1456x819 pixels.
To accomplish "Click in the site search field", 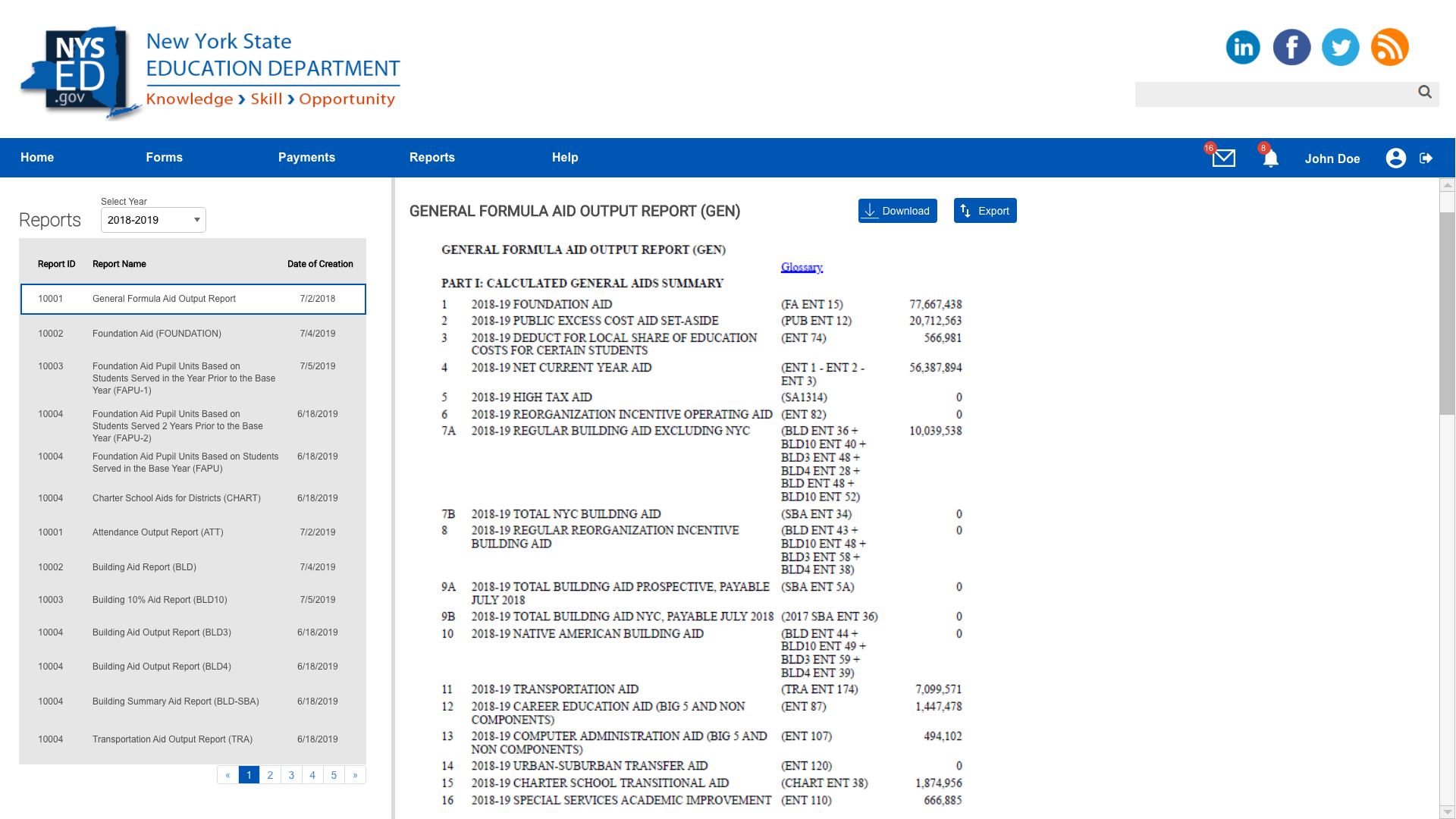I will [1274, 94].
